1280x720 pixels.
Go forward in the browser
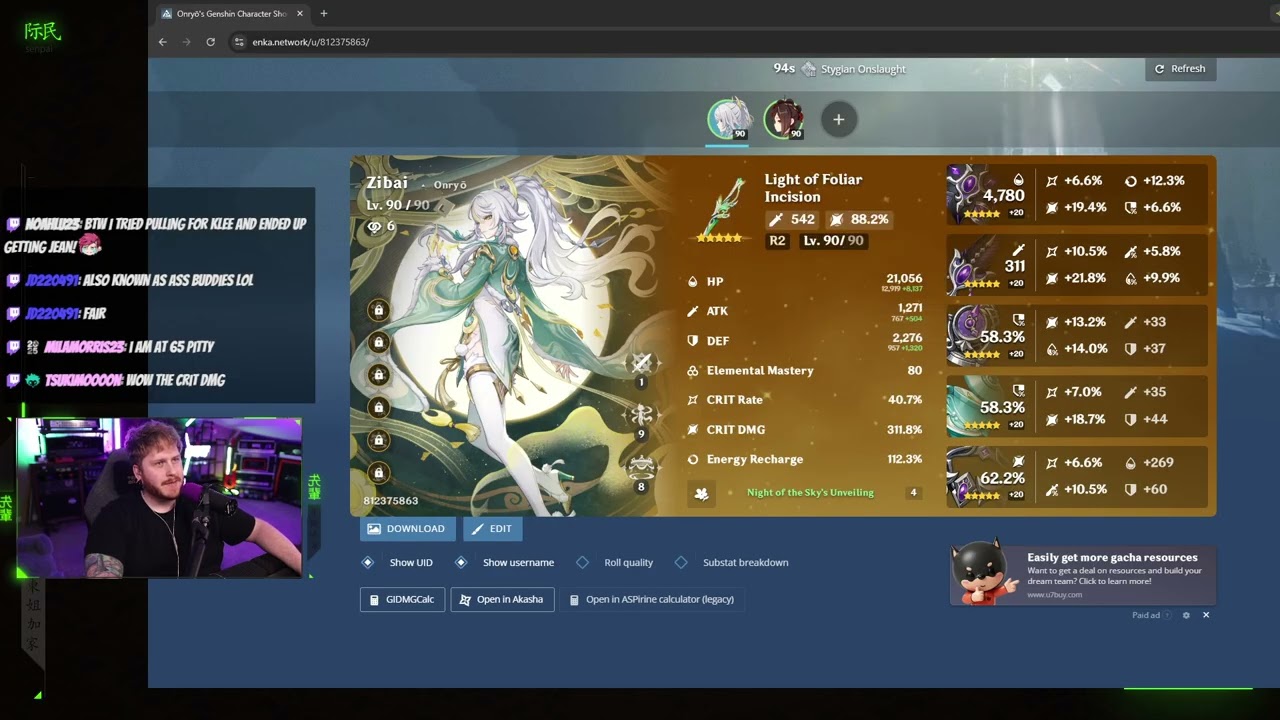pos(186,42)
